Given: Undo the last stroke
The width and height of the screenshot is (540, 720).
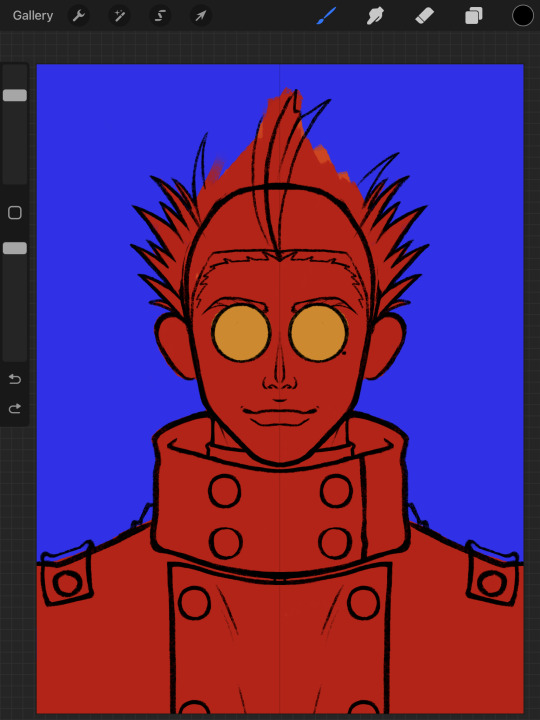Looking at the screenshot, I should (x=15, y=379).
